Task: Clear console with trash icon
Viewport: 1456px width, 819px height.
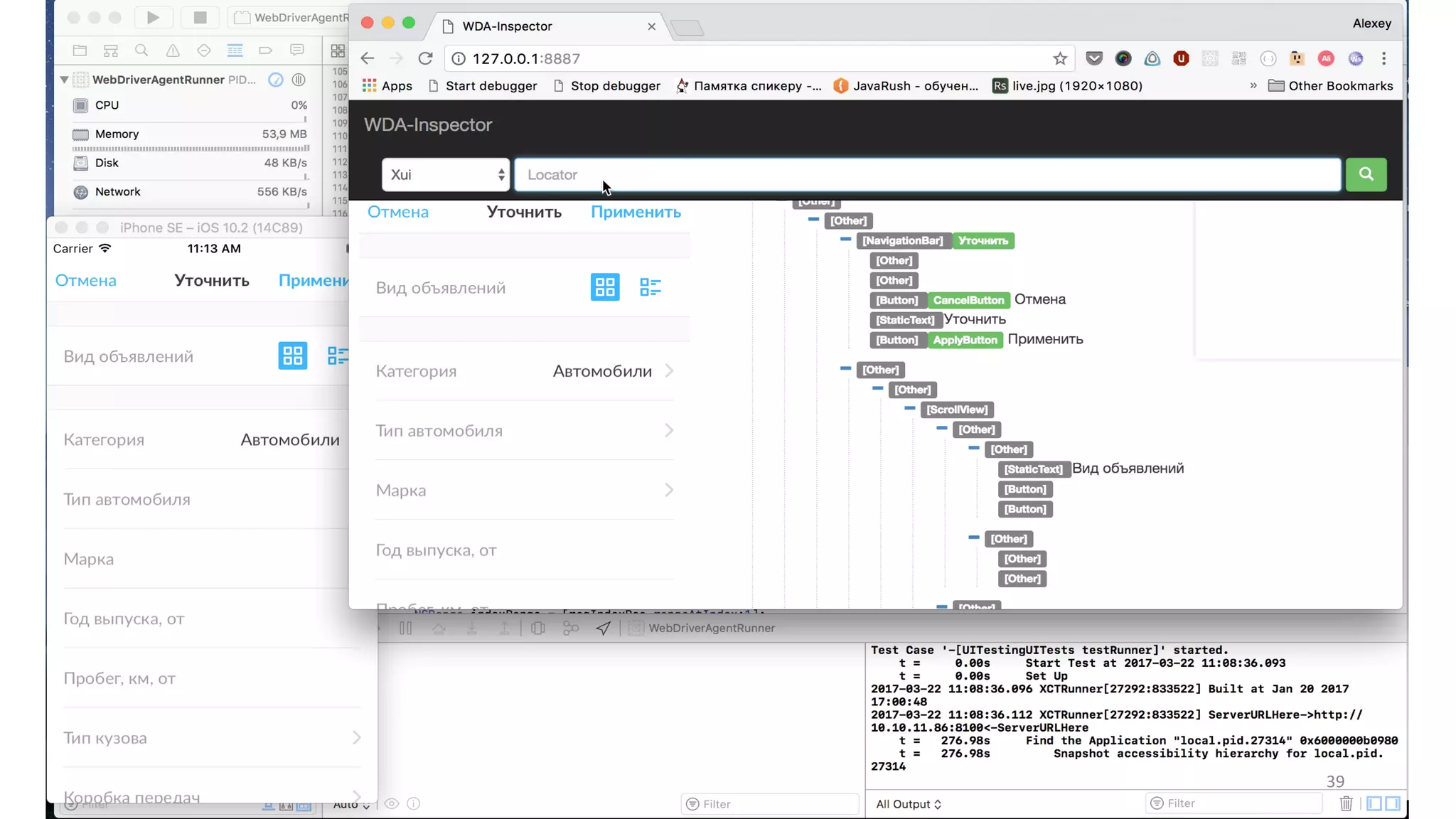Action: coord(1346,803)
